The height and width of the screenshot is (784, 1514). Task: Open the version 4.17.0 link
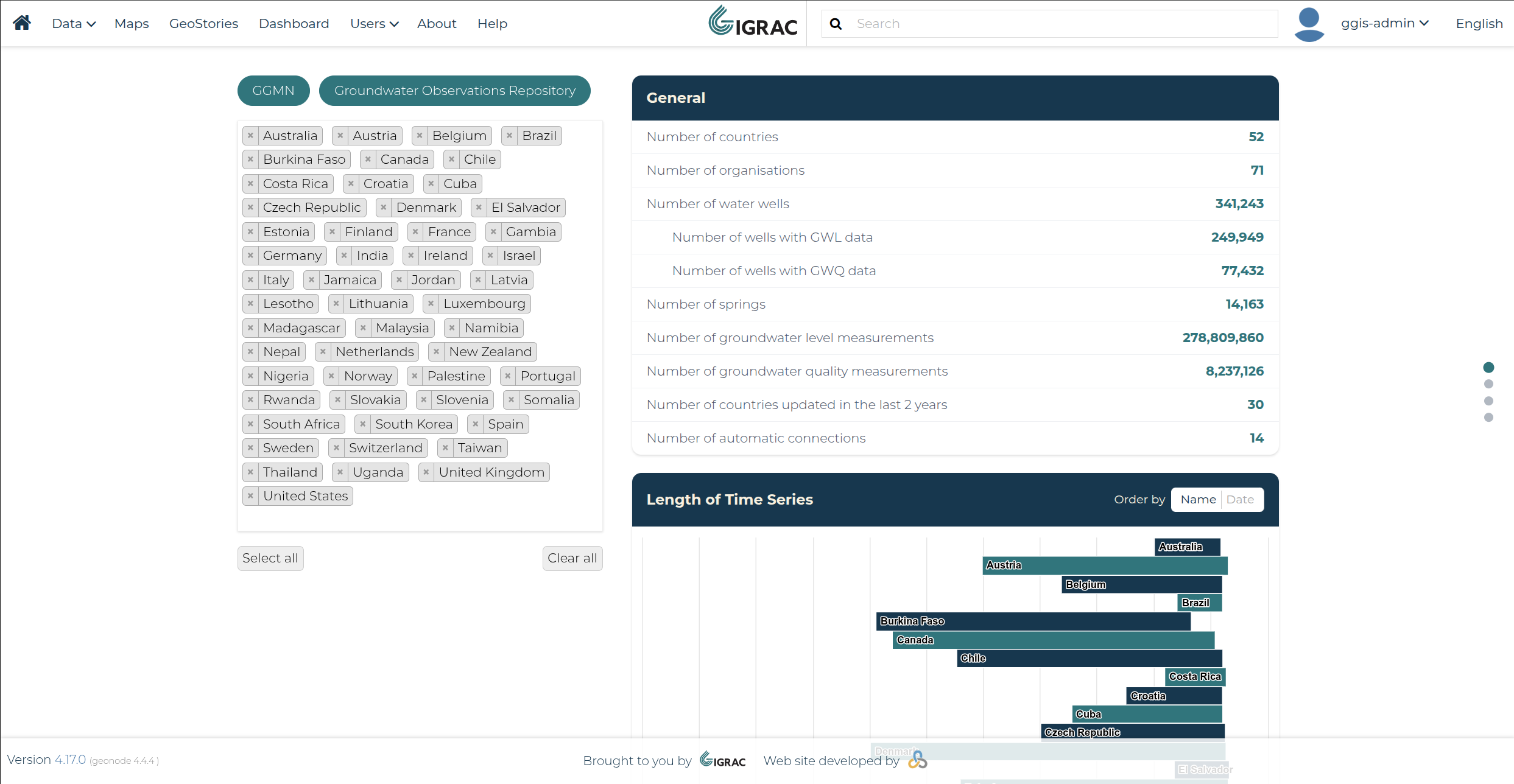pos(70,760)
